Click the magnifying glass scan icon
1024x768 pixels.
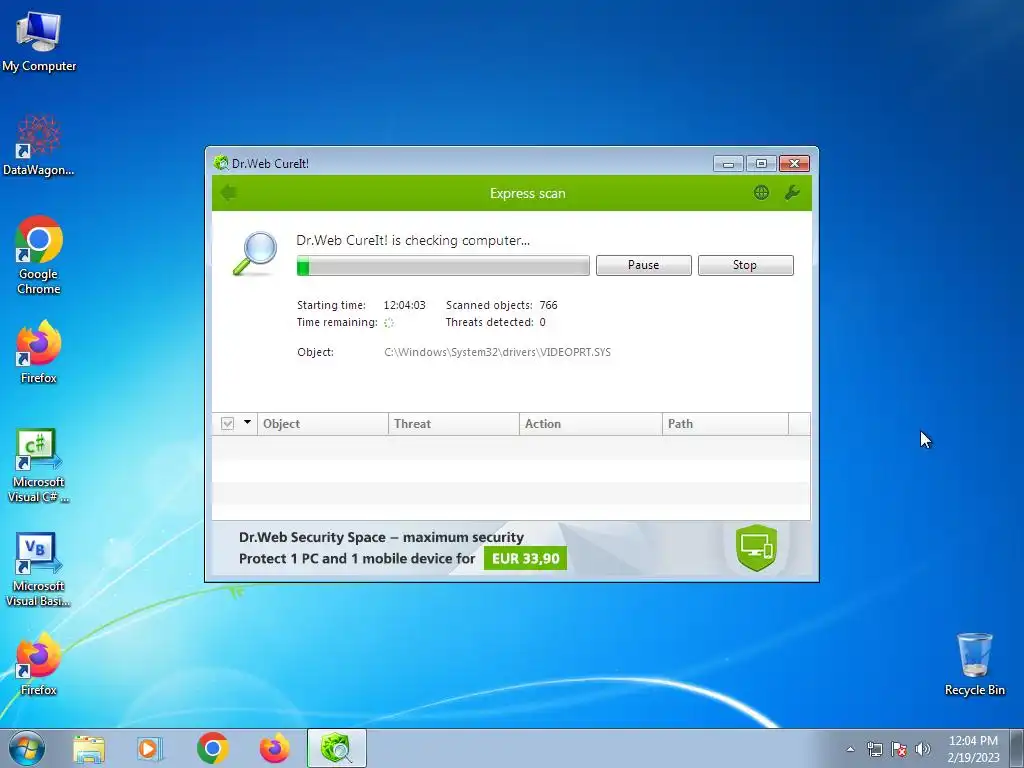255,253
